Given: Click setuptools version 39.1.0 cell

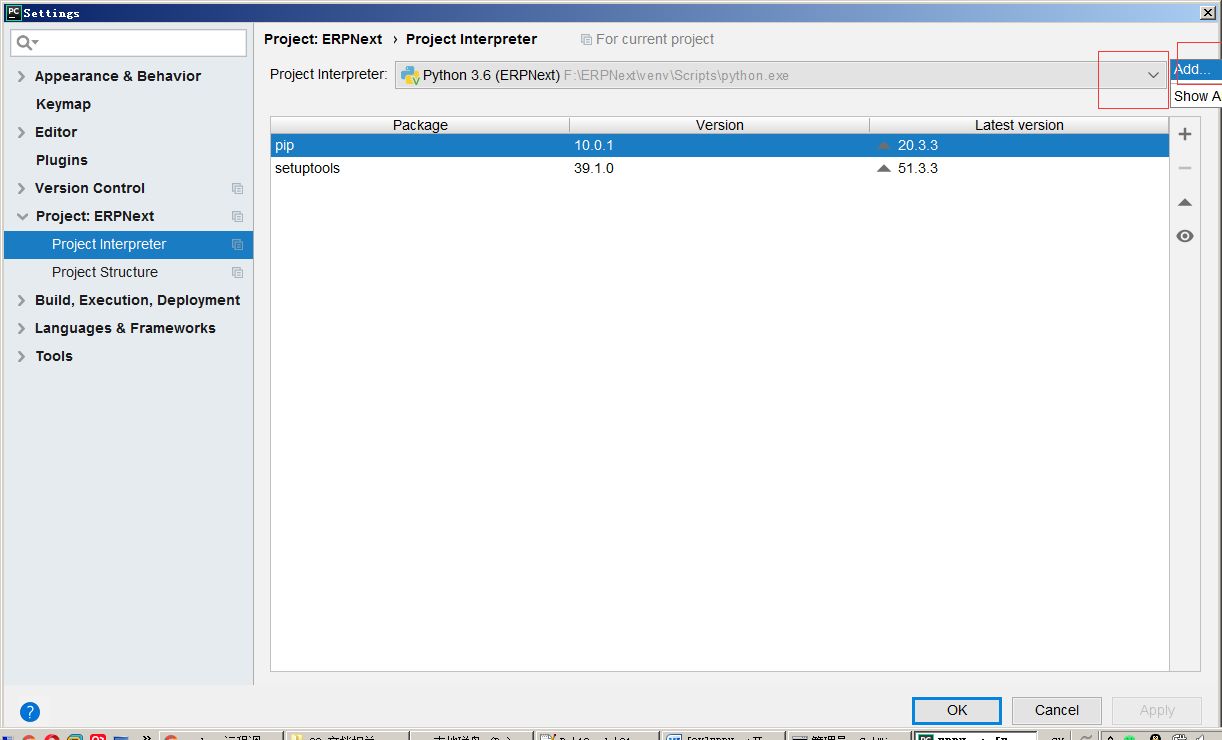Looking at the screenshot, I should [x=594, y=168].
